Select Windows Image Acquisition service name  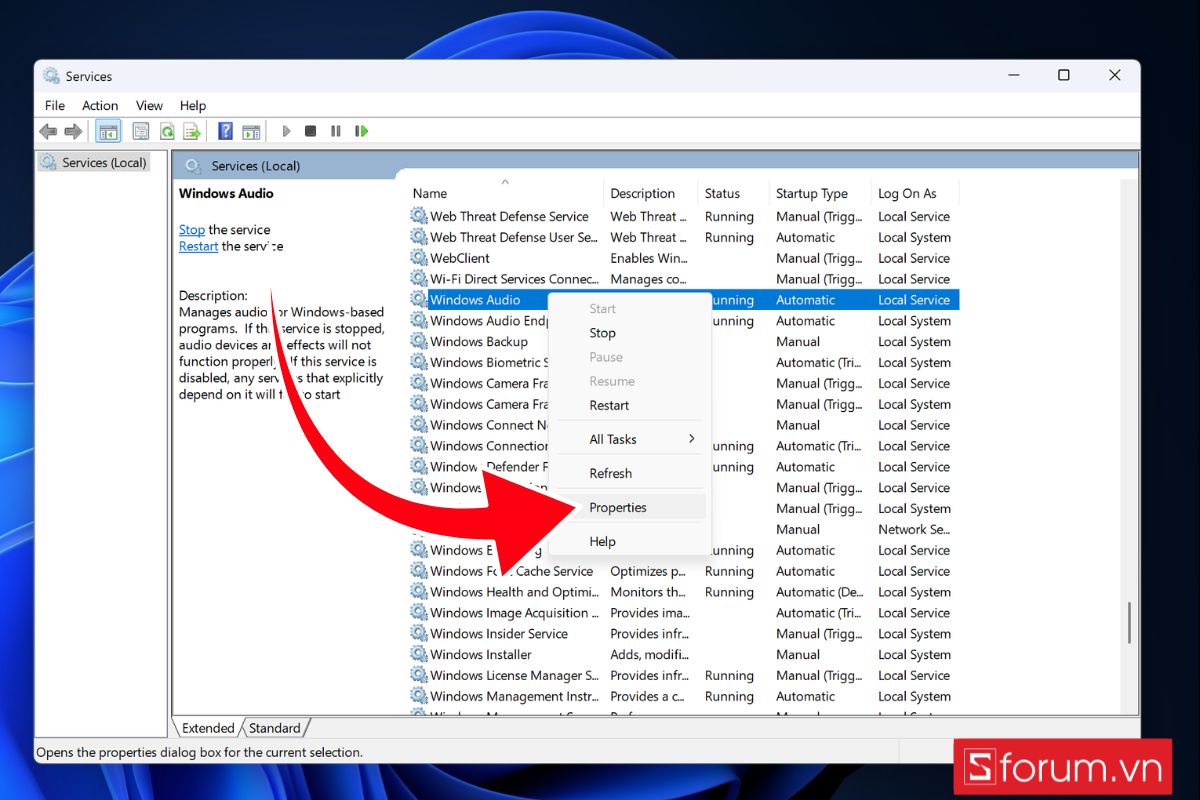515,613
